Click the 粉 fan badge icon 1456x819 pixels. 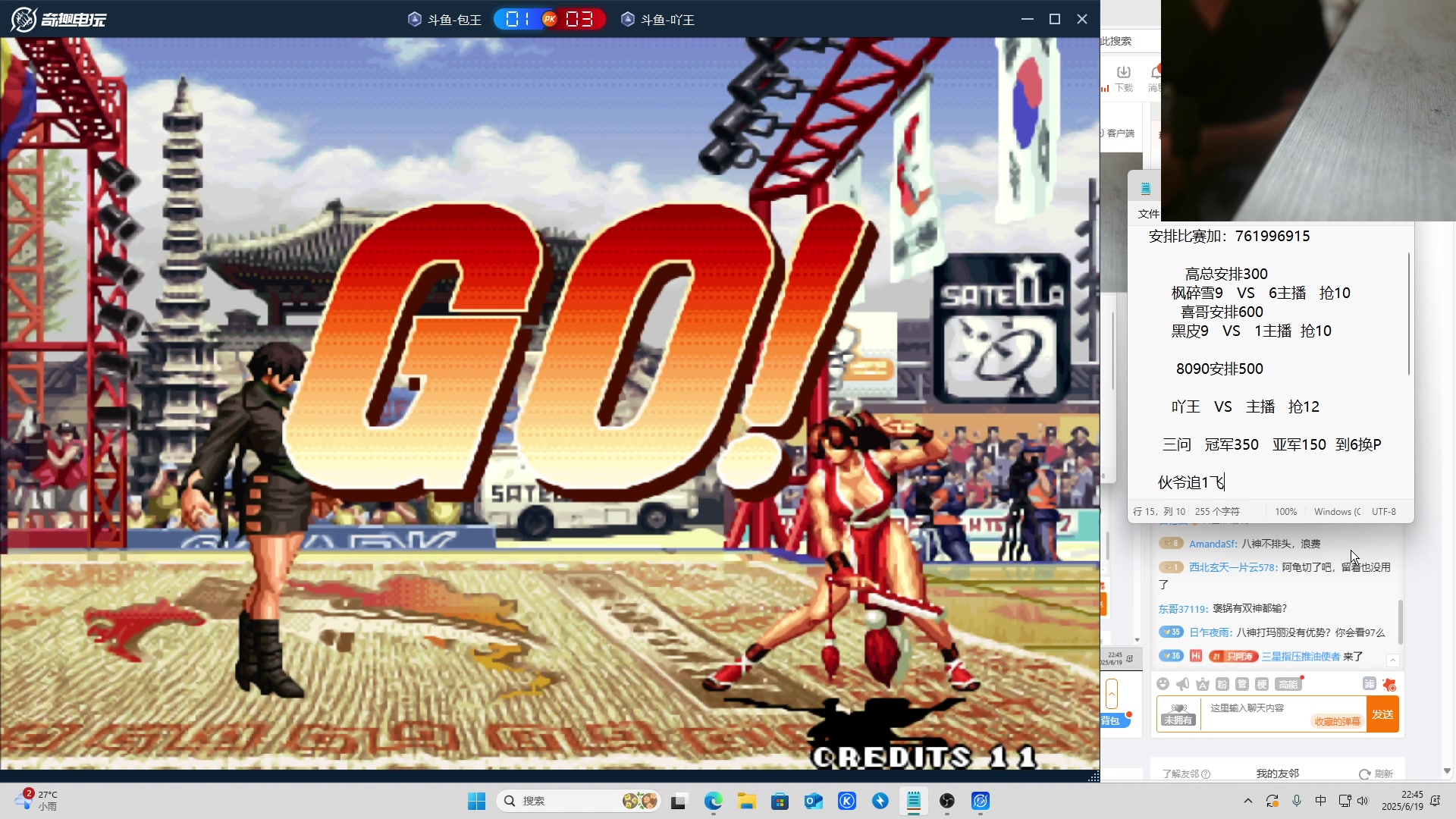pyautogui.click(x=1222, y=684)
